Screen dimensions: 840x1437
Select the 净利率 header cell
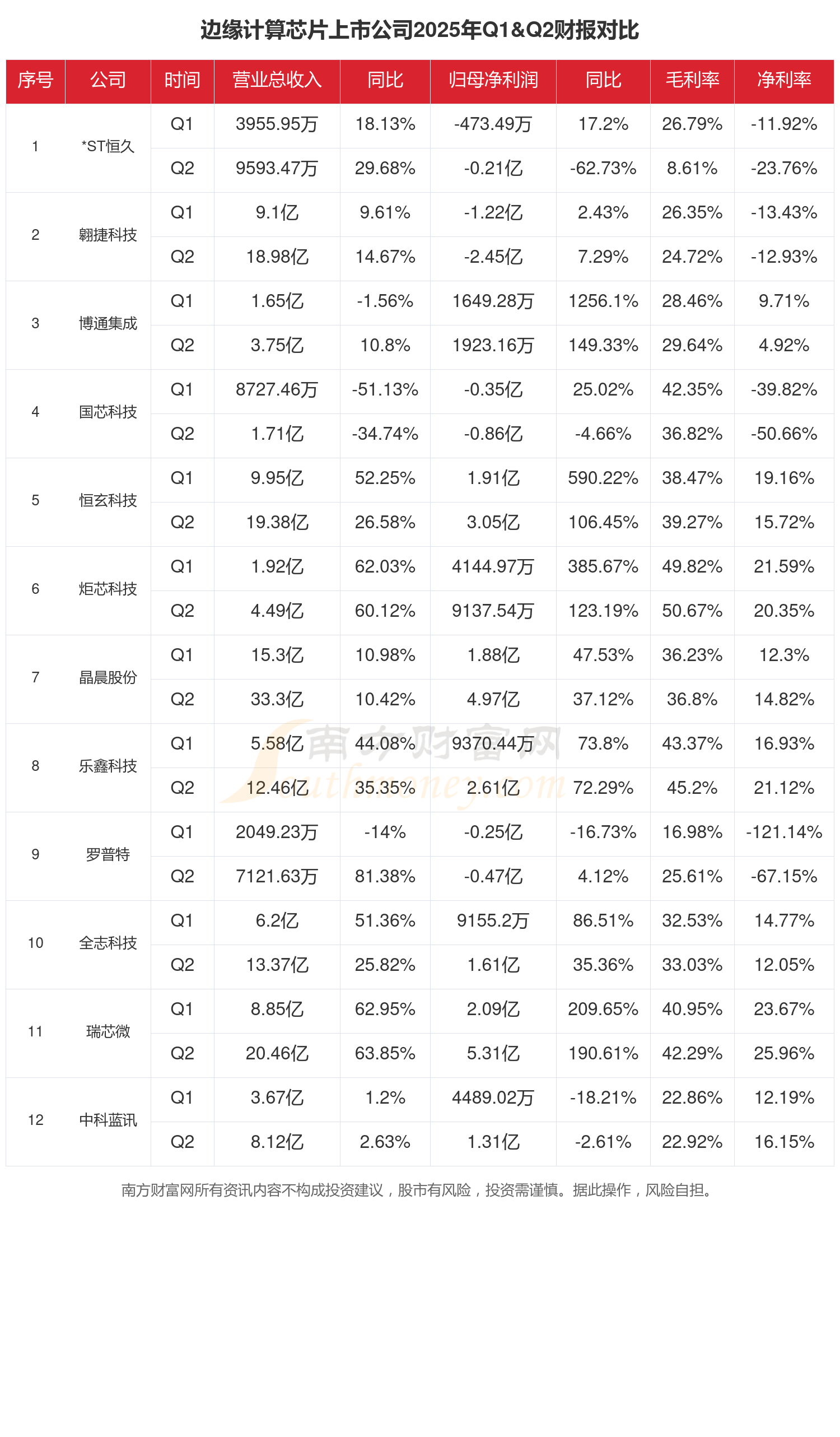783,81
